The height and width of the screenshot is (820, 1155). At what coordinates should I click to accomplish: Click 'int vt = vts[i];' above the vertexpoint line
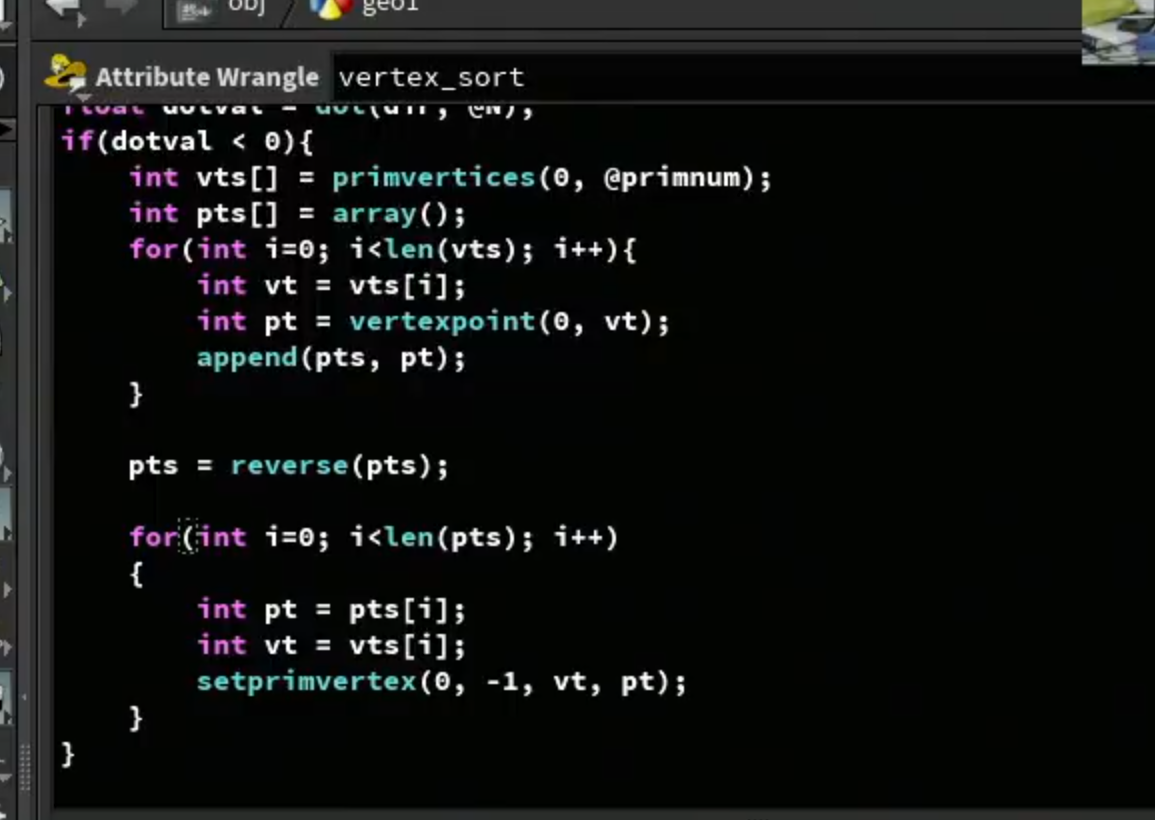331,286
